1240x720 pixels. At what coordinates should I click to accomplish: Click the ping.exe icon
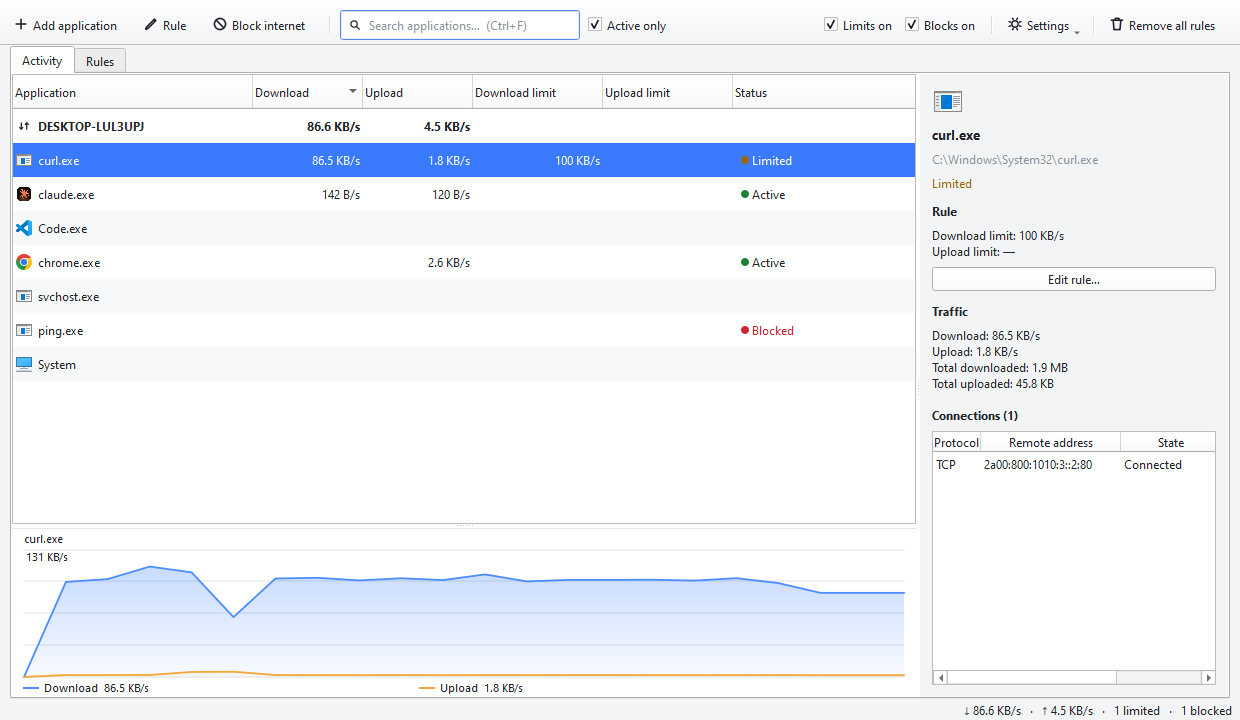[24, 331]
